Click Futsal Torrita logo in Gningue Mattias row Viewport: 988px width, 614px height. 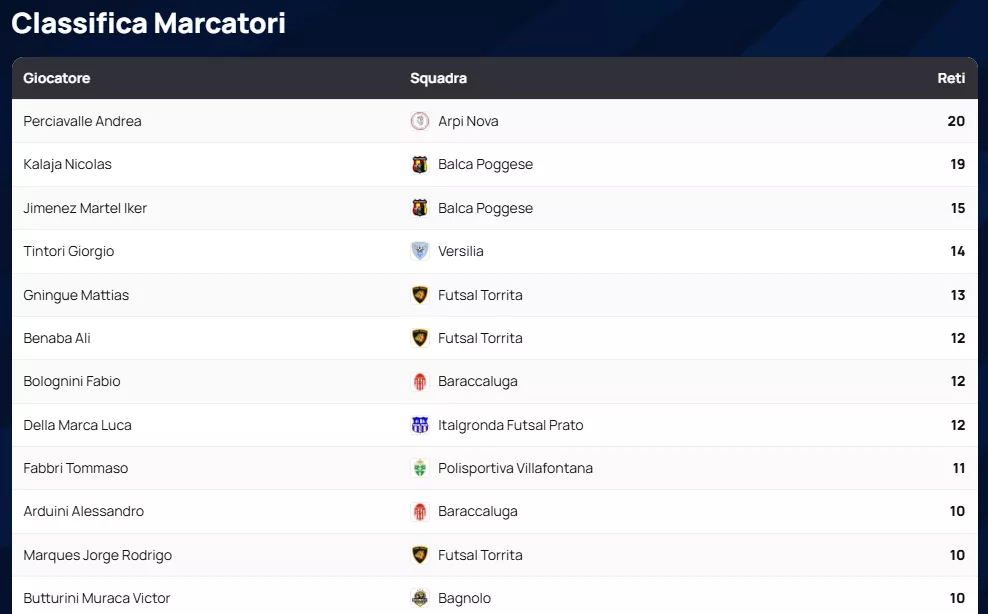[420, 295]
